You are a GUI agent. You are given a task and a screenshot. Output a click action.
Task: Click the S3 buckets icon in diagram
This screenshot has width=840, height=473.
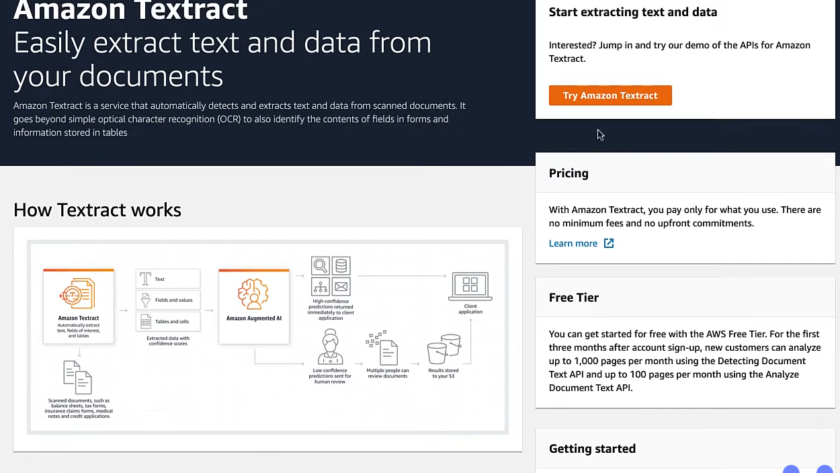[443, 349]
